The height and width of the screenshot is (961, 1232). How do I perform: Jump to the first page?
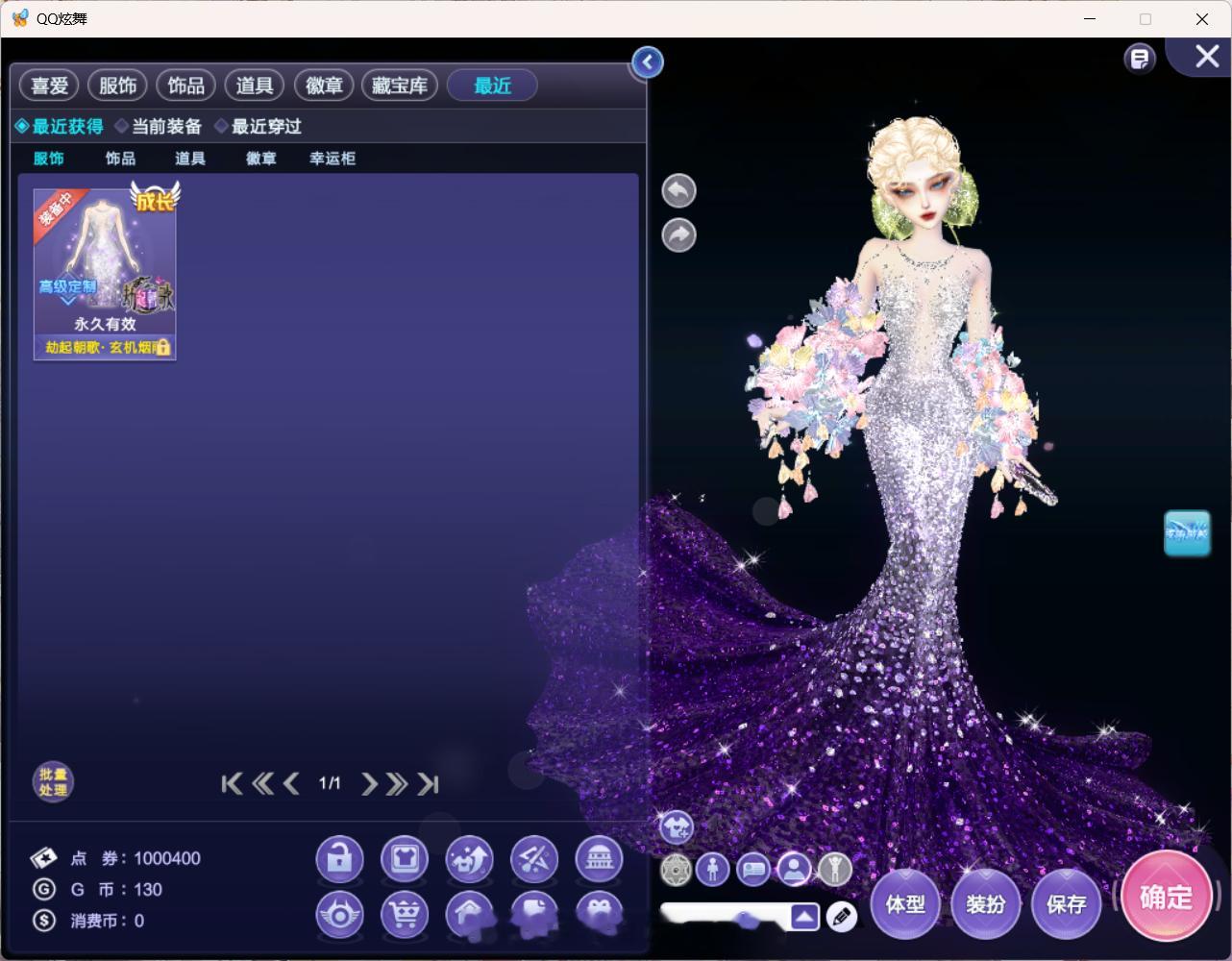(x=232, y=784)
